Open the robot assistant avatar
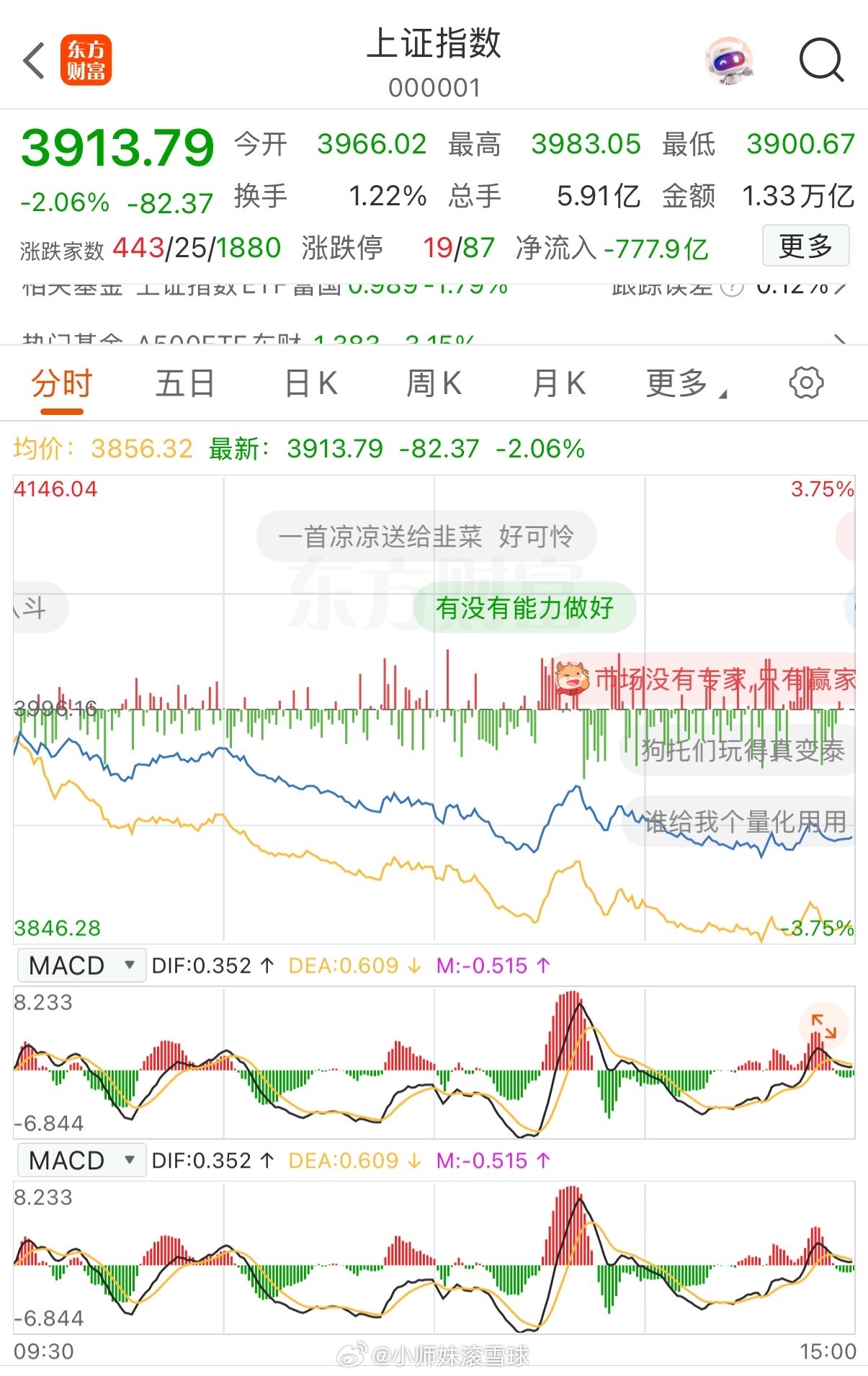The width and height of the screenshot is (868, 1376). [x=729, y=61]
